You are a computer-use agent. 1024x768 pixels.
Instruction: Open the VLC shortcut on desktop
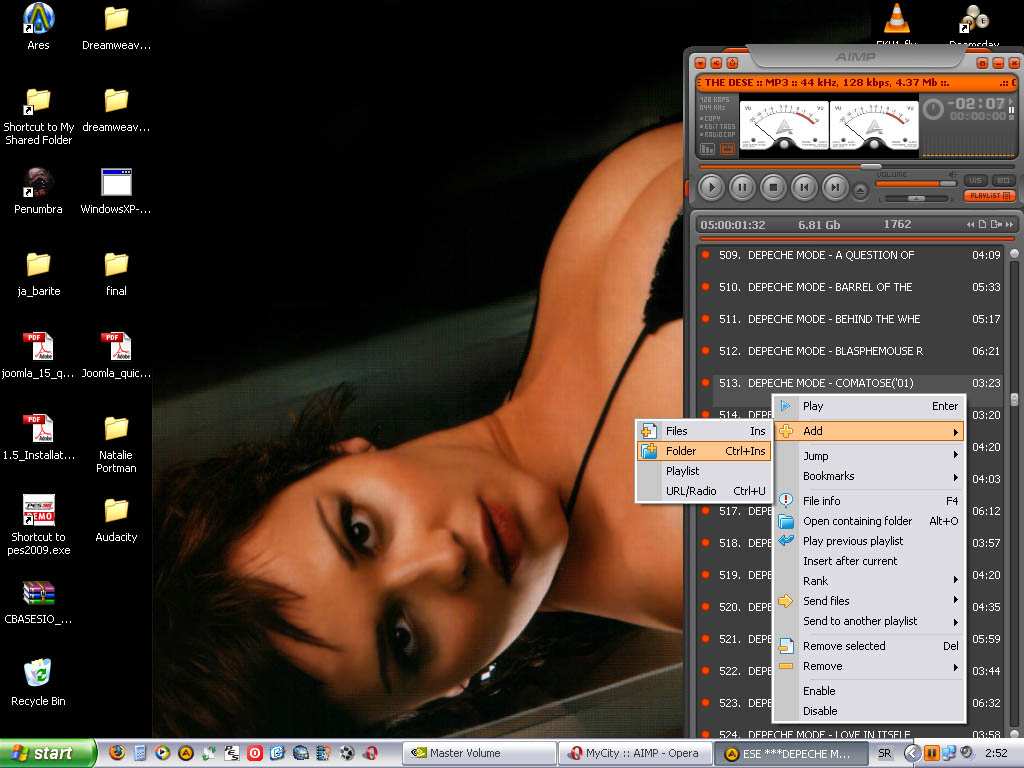(x=897, y=18)
